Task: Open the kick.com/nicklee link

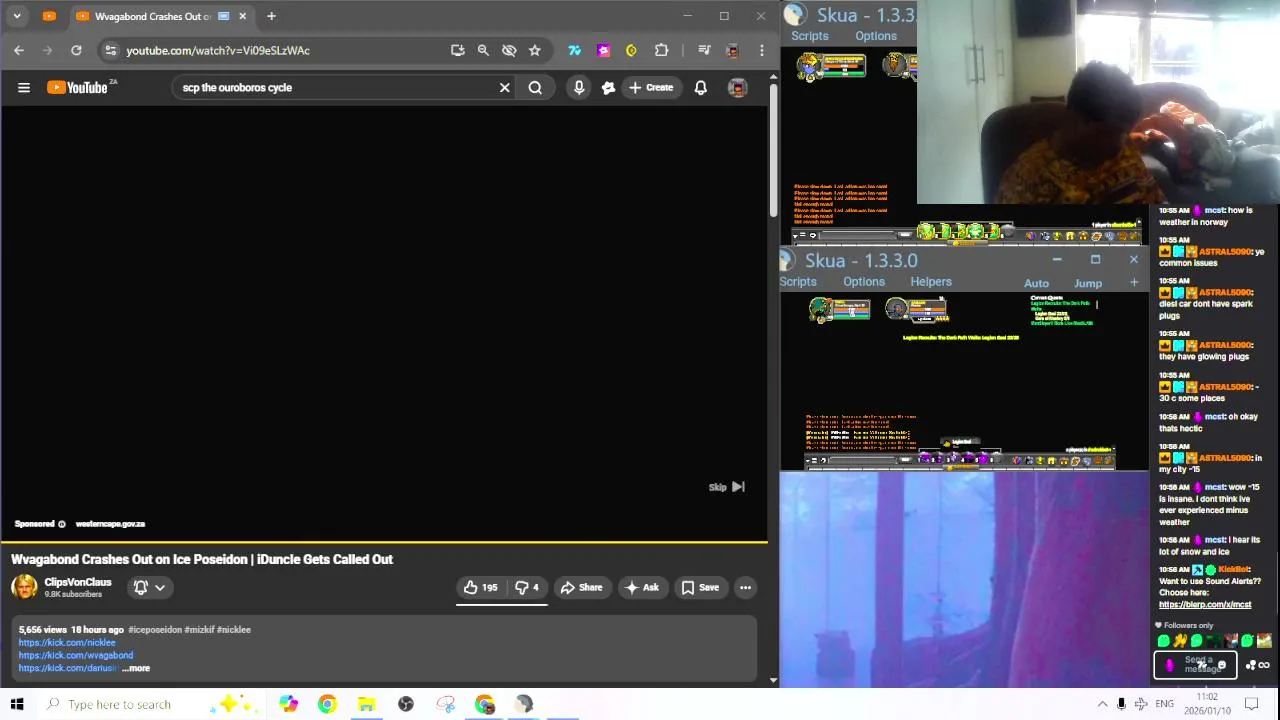Action: [67, 643]
